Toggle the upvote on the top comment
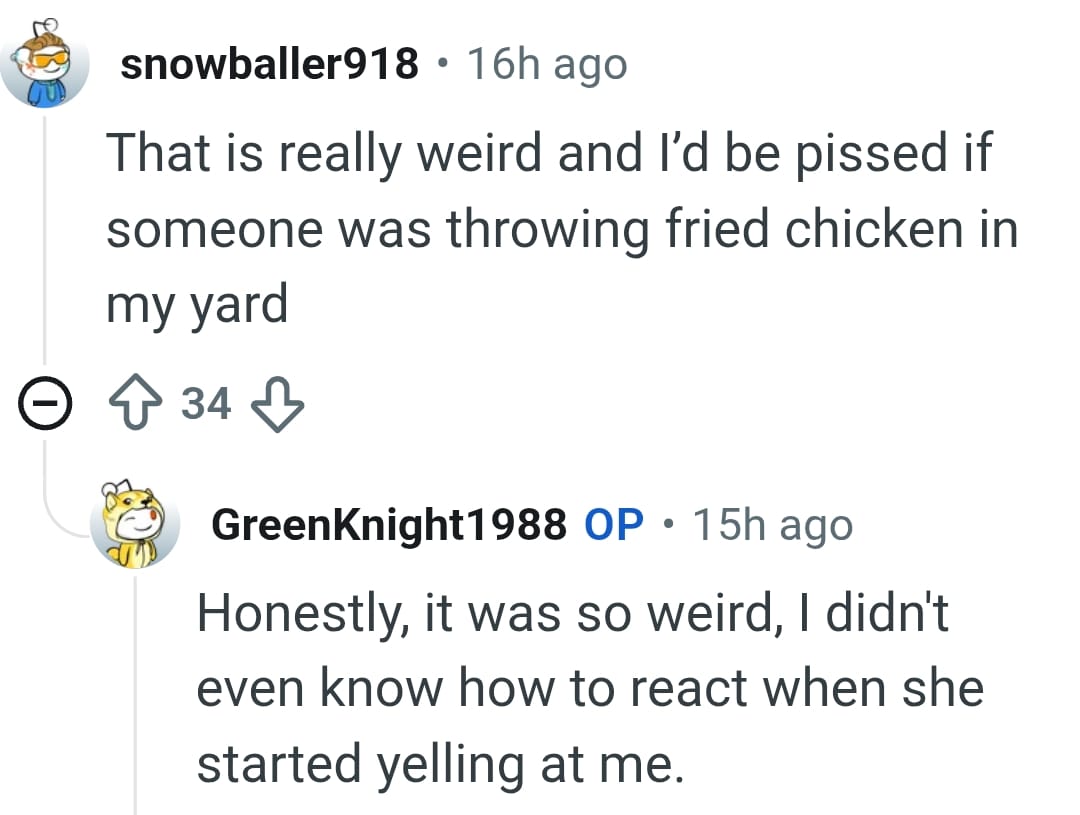This screenshot has height=815, width=1080. point(137,404)
